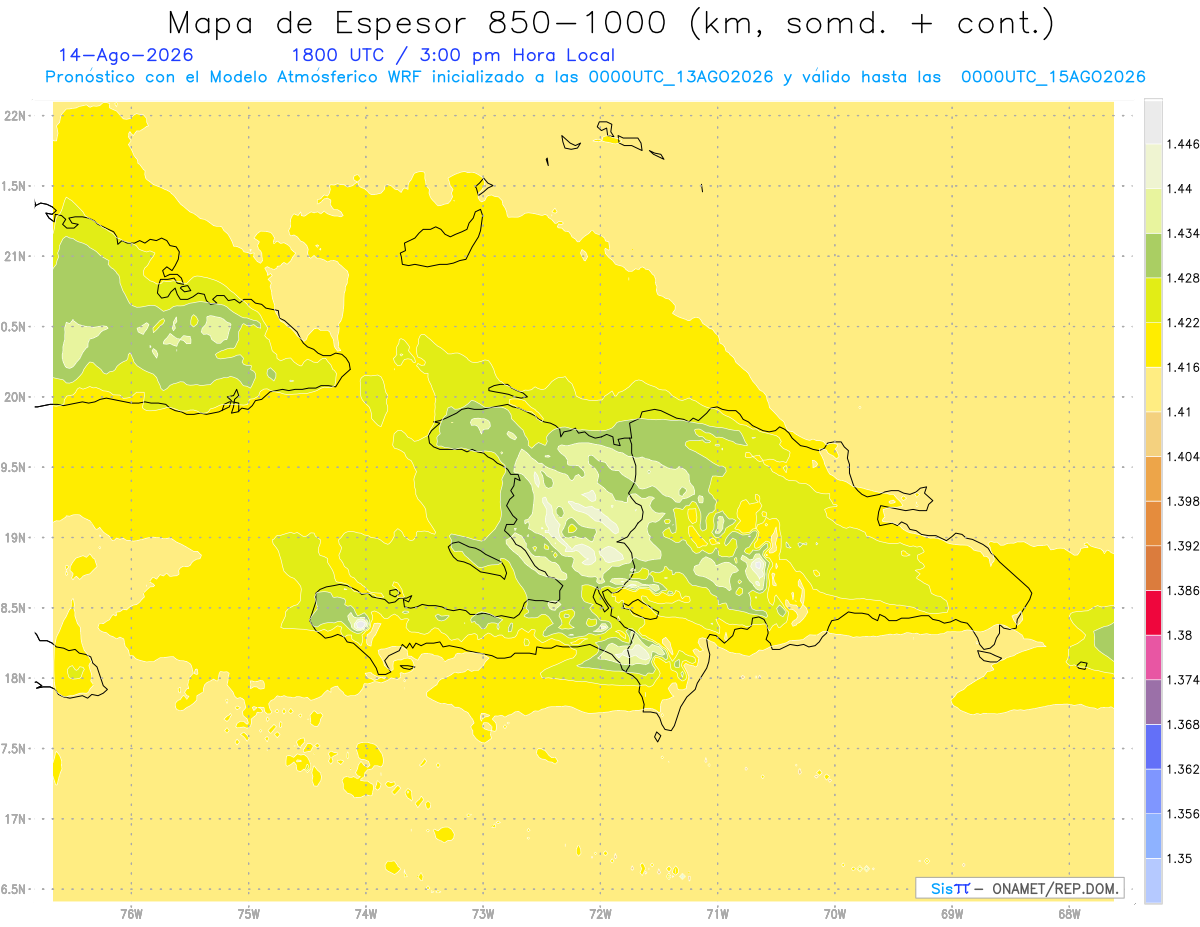Click the legend value '1.398'
The image size is (1200, 927).
pyautogui.click(x=1182, y=501)
